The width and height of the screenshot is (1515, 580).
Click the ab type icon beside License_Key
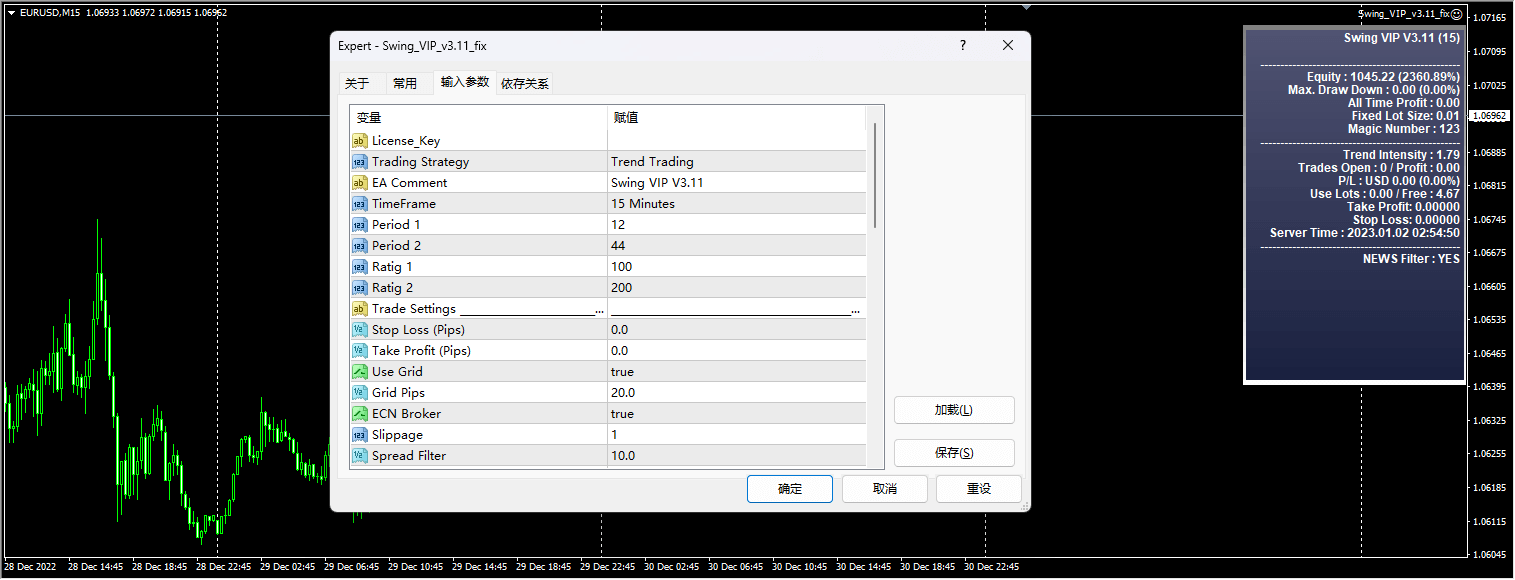point(360,140)
